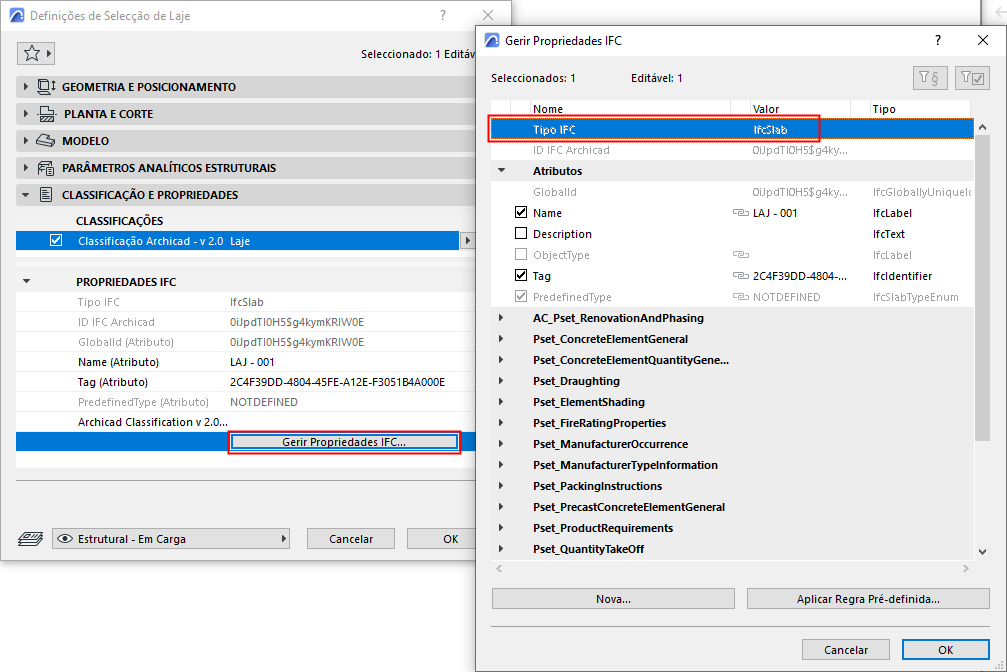The image size is (1007, 672).
Task: Toggle the checked-items filter funnel icon
Action: 972,78
